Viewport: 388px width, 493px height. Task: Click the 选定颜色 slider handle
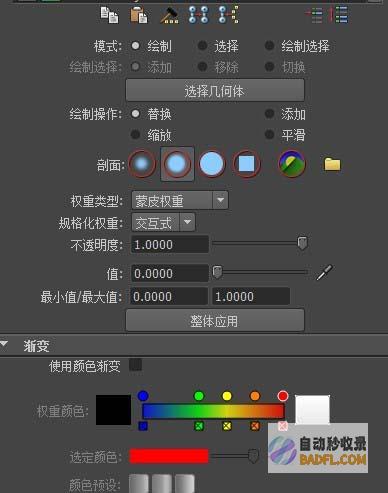pos(253,456)
